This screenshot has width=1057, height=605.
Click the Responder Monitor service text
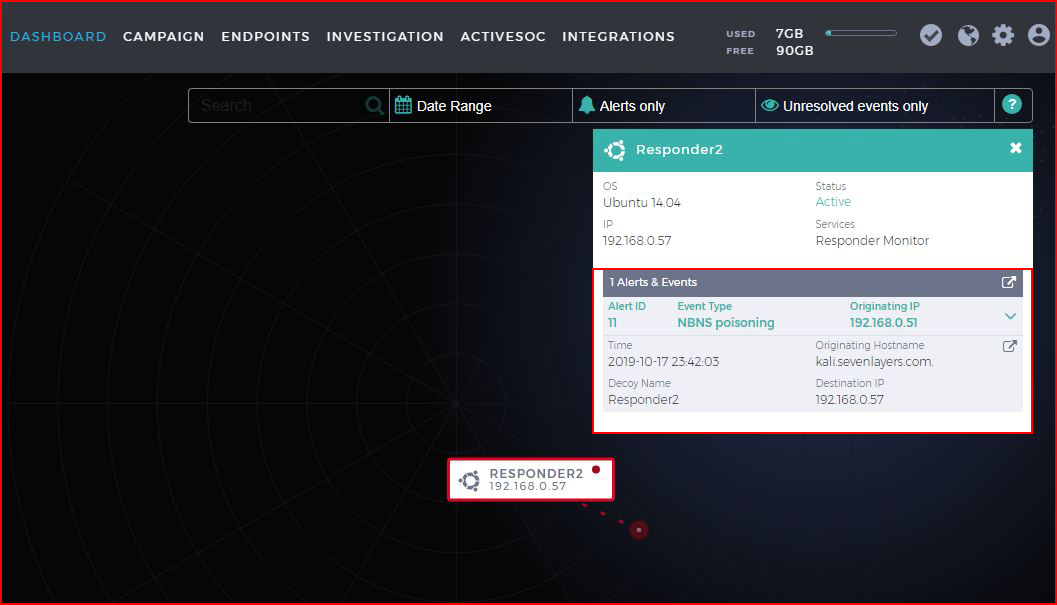(x=872, y=240)
